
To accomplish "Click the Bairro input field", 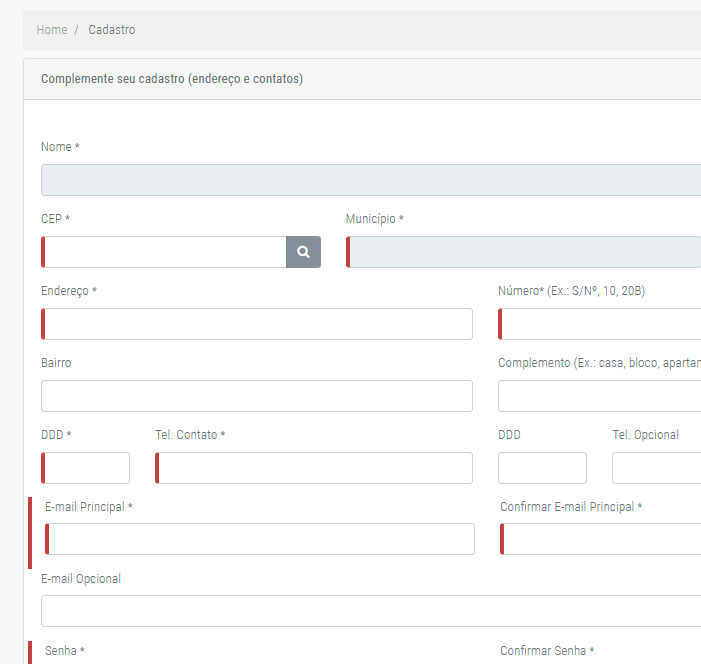I will pos(257,396).
